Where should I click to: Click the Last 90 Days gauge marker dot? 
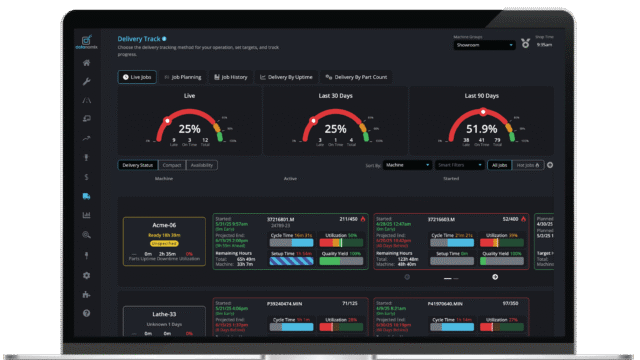coord(483,111)
